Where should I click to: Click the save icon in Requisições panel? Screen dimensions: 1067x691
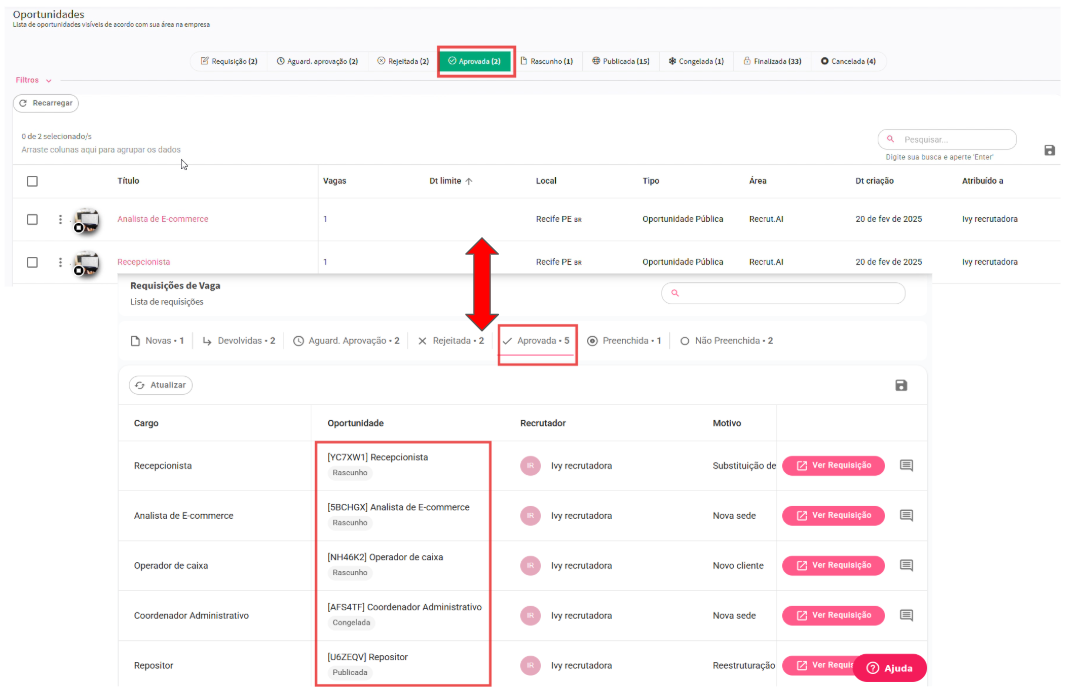[x=900, y=385]
